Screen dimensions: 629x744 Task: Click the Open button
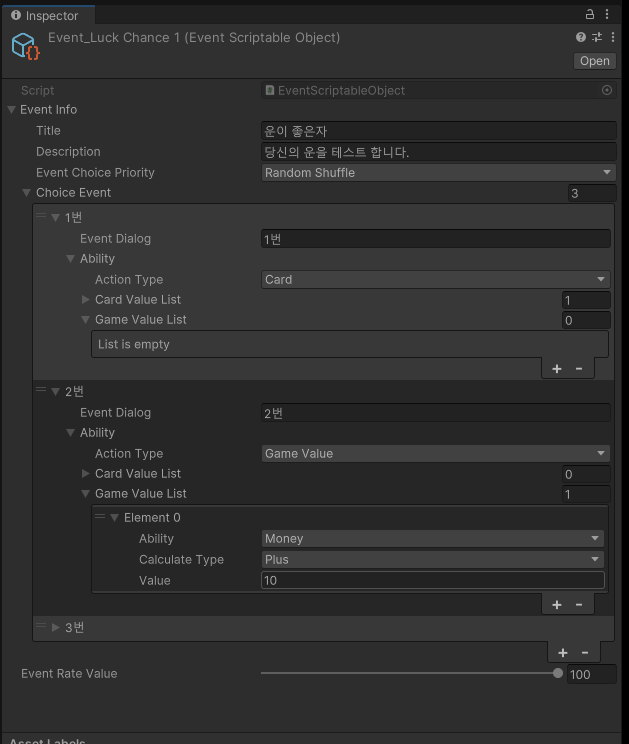[x=594, y=61]
